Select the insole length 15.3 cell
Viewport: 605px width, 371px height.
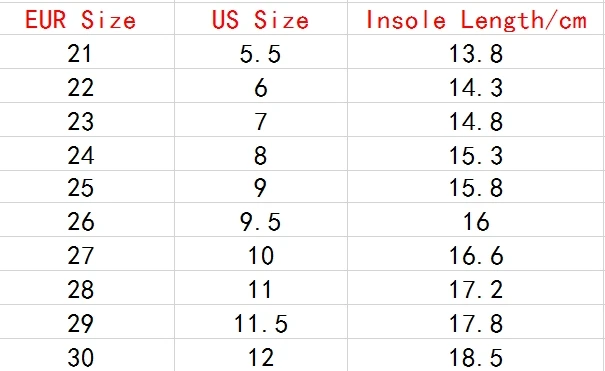(x=476, y=153)
